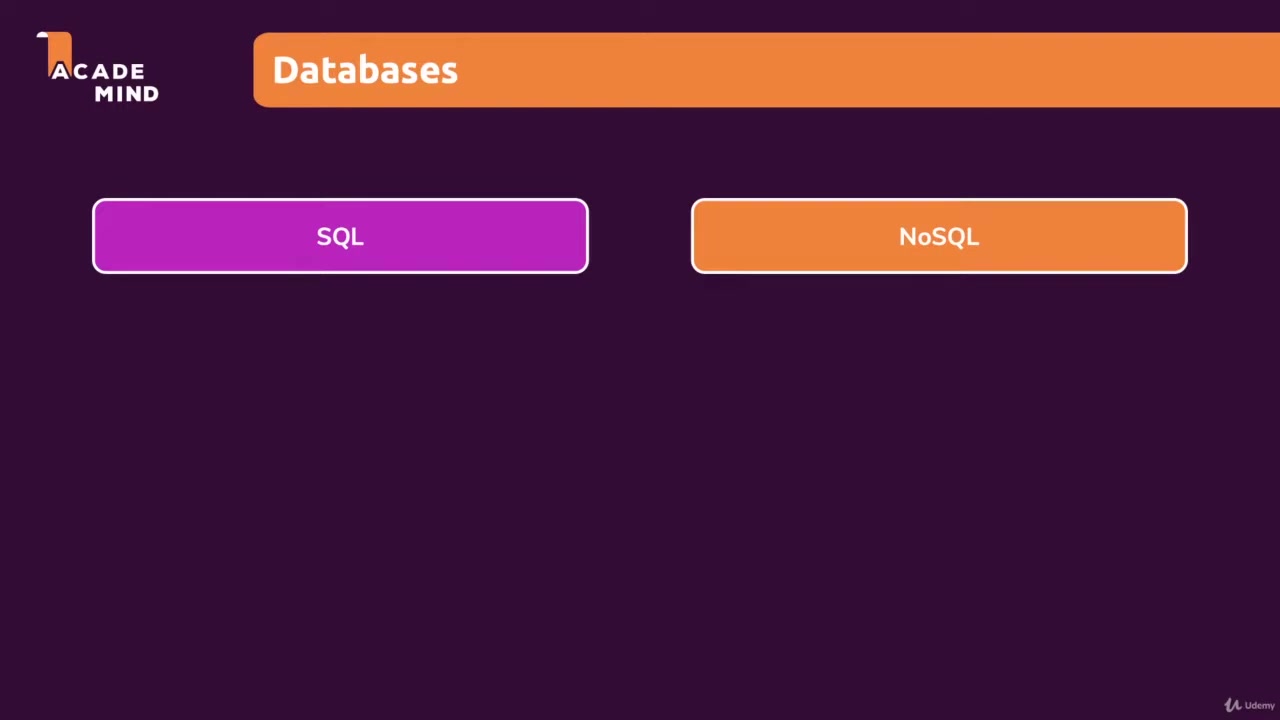Click the Databases heading text
Viewport: 1280px width, 720px height.
point(365,70)
